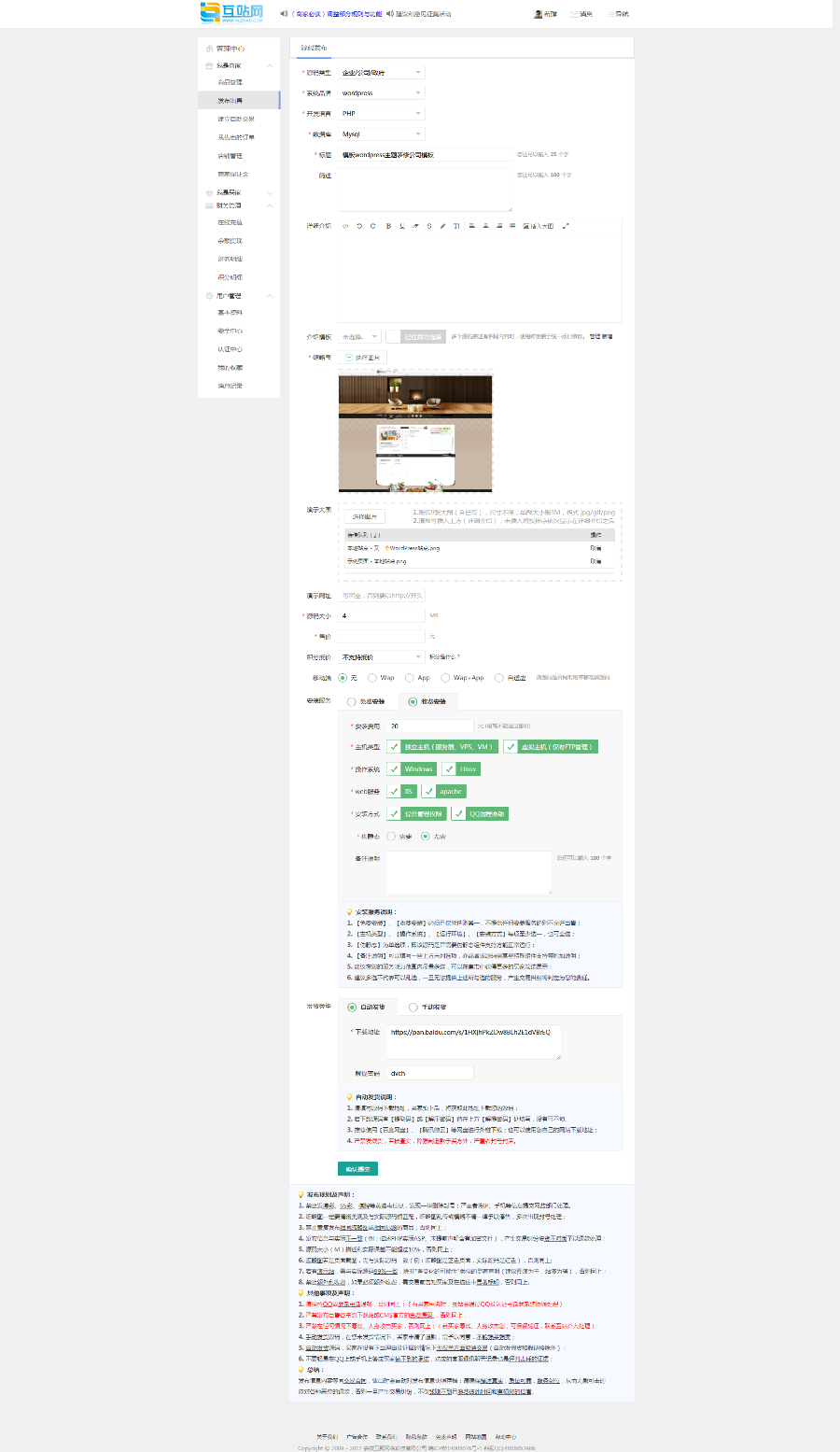Toggle the IIS web server checkbox
Viewport: 840px width, 1452px height.
[x=403, y=791]
